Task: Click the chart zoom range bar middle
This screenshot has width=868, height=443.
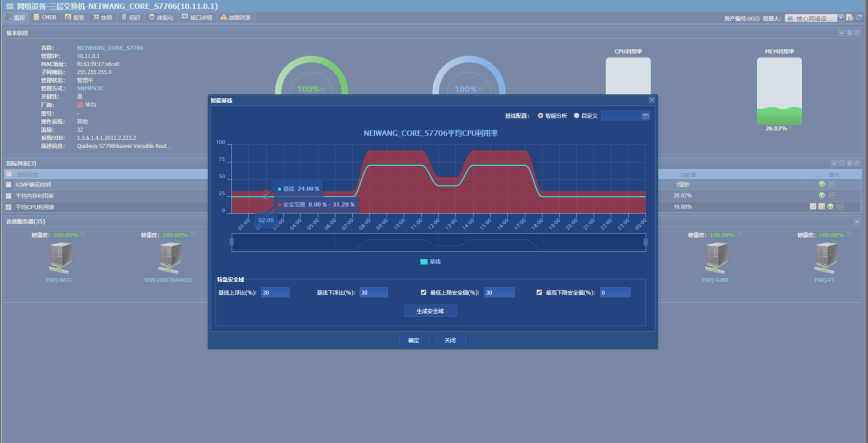Action: coord(438,242)
